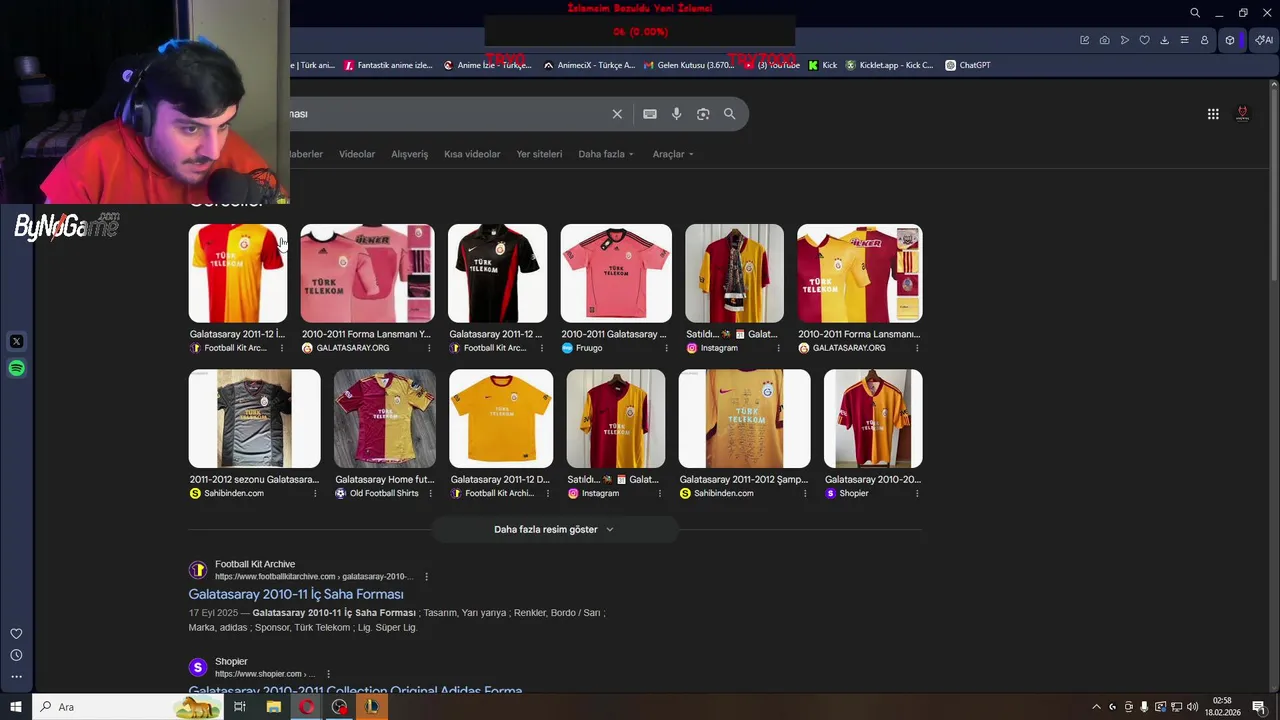Click into the Google search input field
Viewport: 1280px width, 720px height.
pyautogui.click(x=450, y=114)
